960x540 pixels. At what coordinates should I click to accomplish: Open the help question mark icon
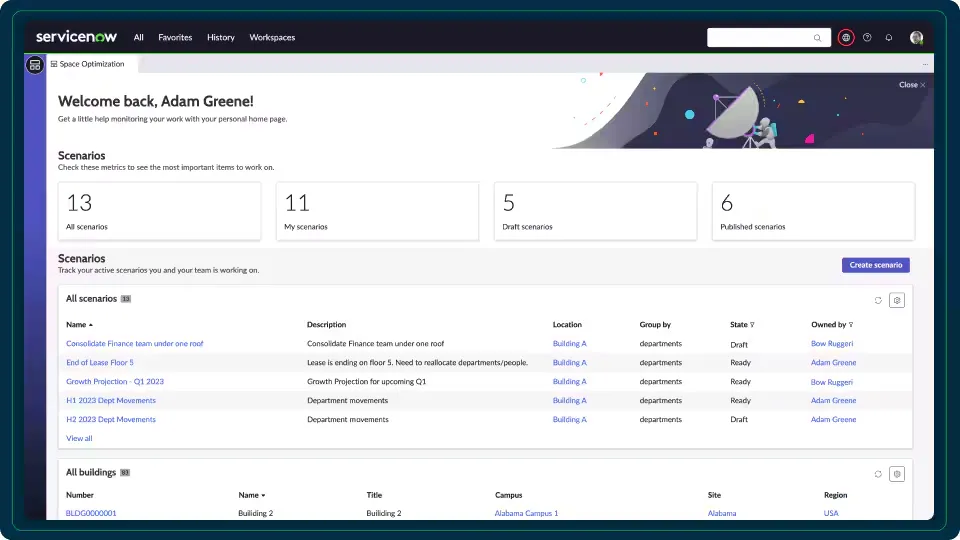click(867, 38)
